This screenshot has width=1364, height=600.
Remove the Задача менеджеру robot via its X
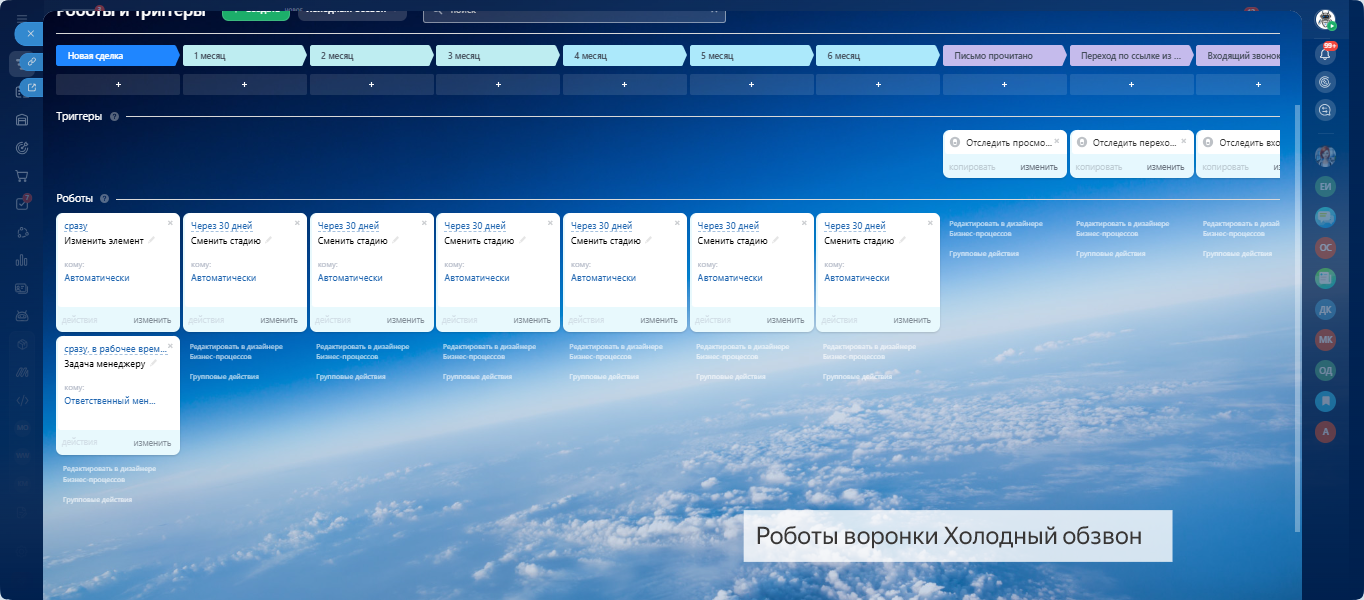tap(170, 346)
